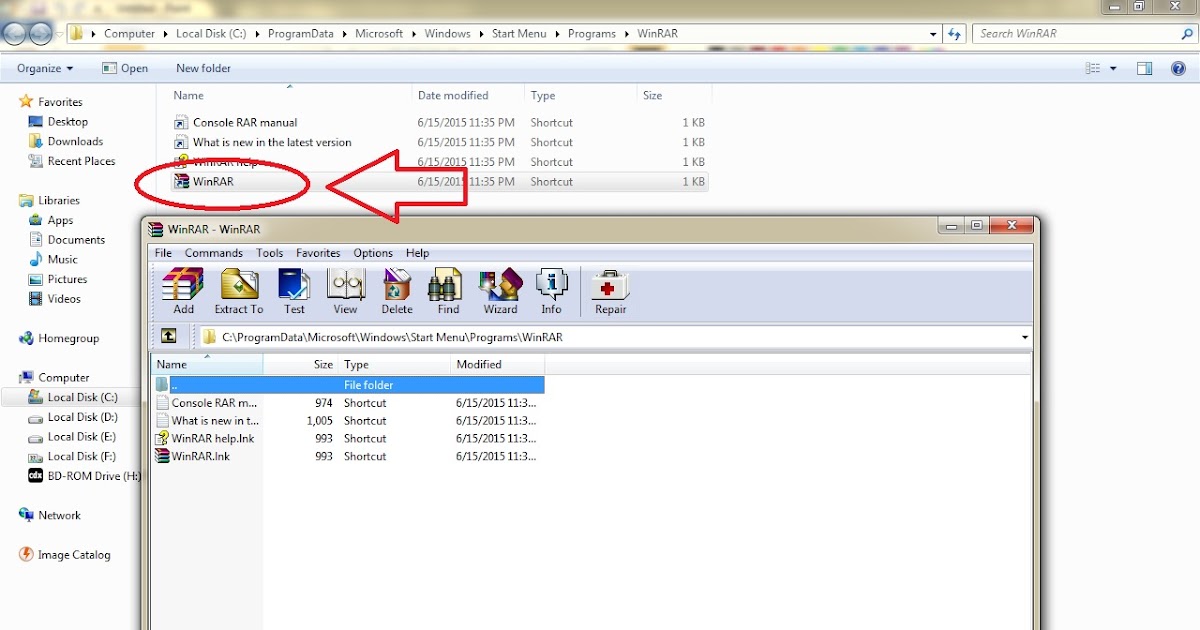Open Homegroup in navigation pane
Image resolution: width=1200 pixels, height=630 pixels.
pos(59,338)
